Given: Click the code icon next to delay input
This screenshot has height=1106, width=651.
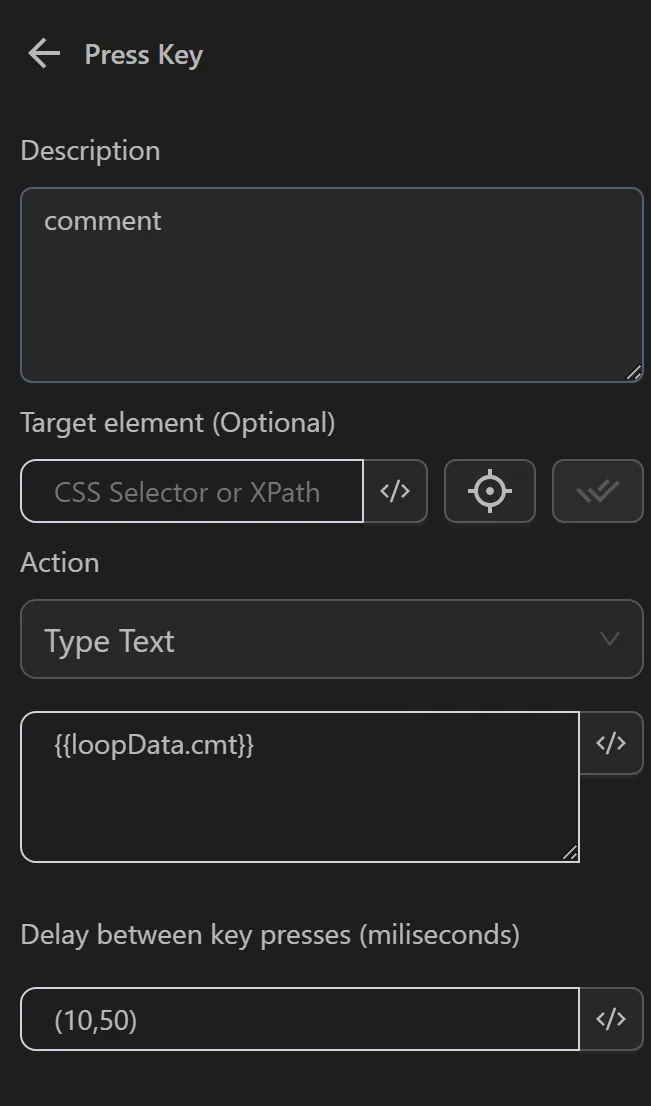Looking at the screenshot, I should [x=611, y=1018].
